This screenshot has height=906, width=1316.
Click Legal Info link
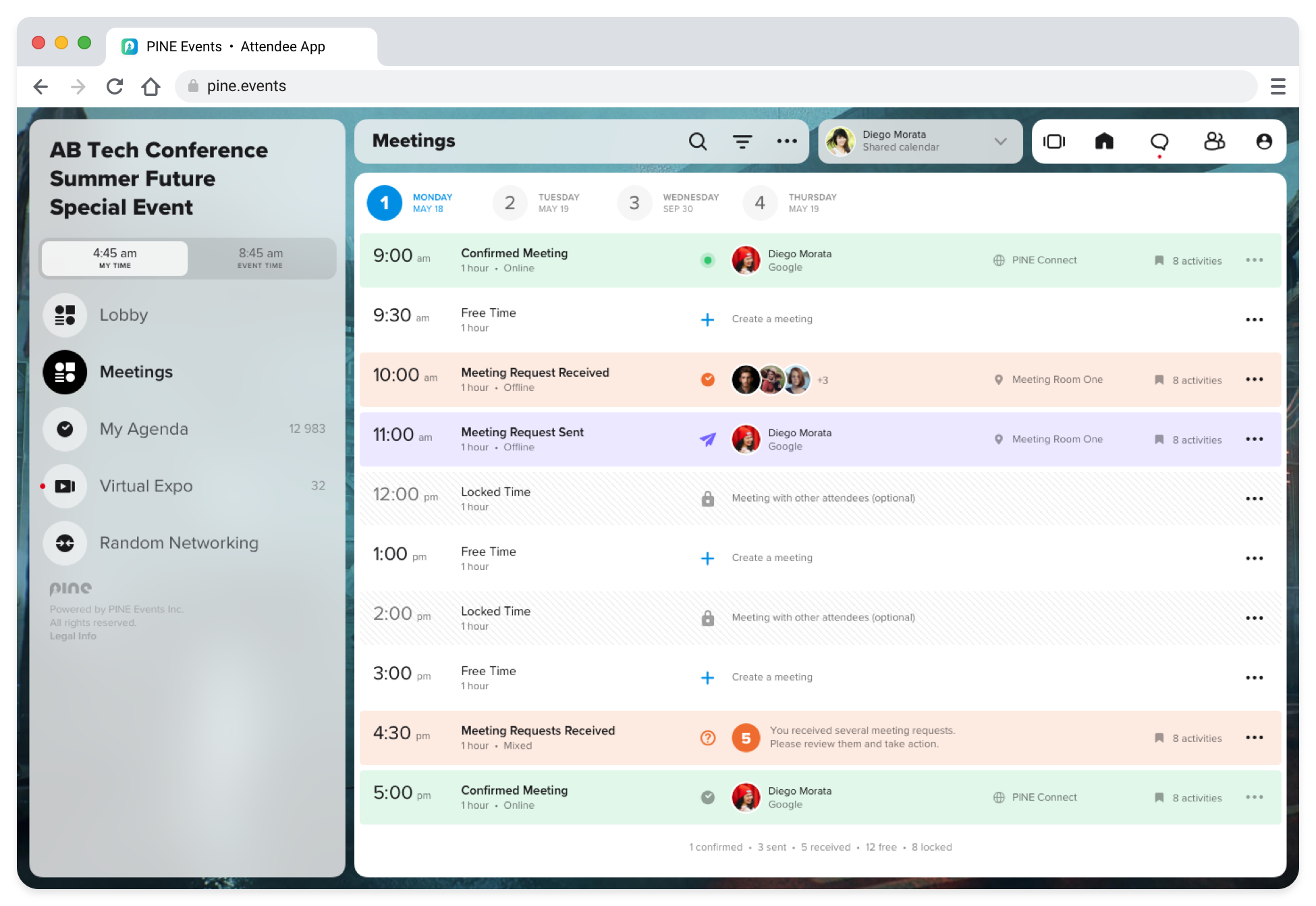tap(73, 636)
